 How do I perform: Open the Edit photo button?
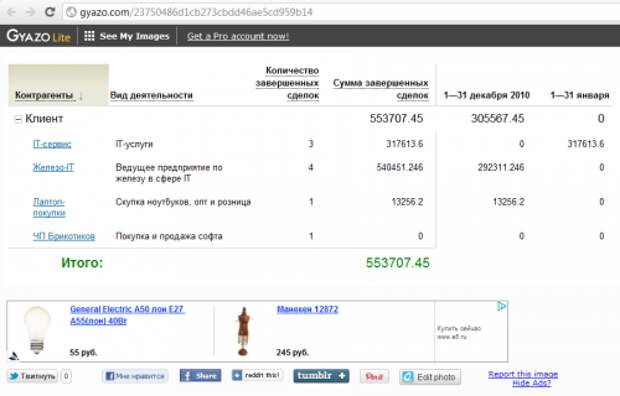[430, 377]
